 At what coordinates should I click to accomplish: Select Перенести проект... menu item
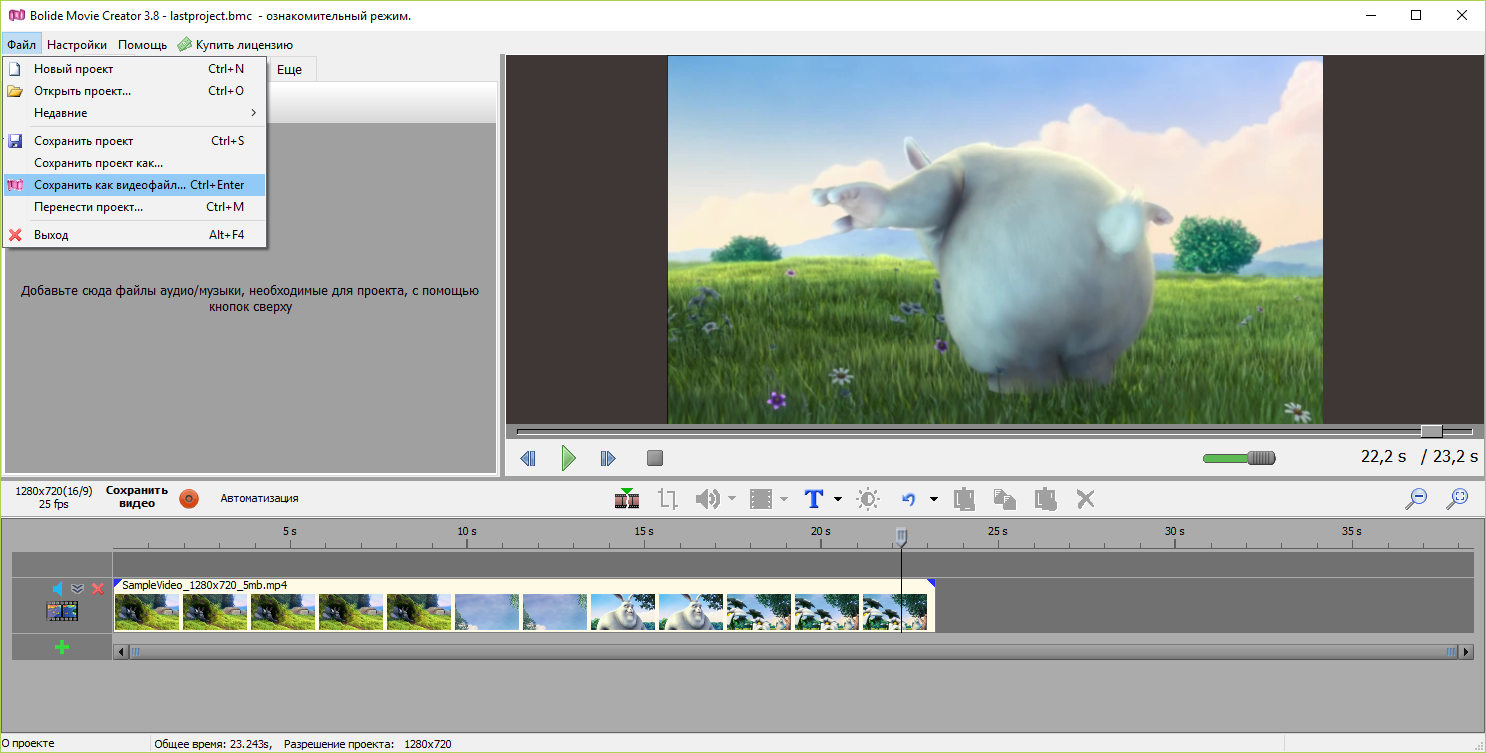point(134,207)
